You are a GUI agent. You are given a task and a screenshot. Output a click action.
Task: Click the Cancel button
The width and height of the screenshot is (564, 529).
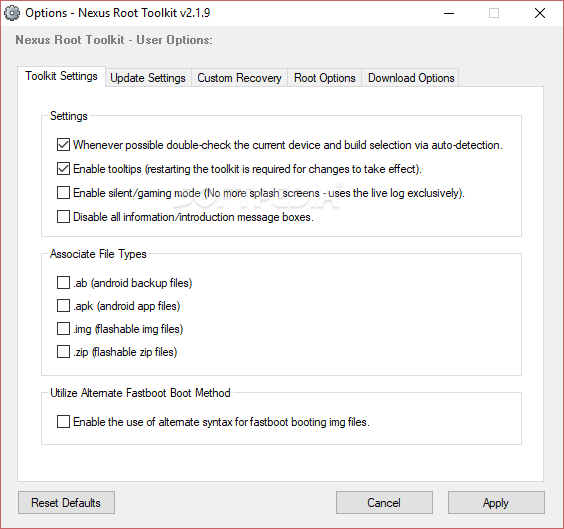[384, 502]
